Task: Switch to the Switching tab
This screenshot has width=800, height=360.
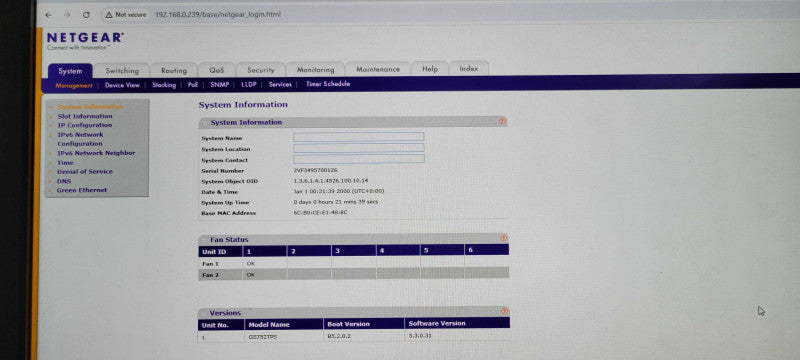Action: click(x=122, y=71)
